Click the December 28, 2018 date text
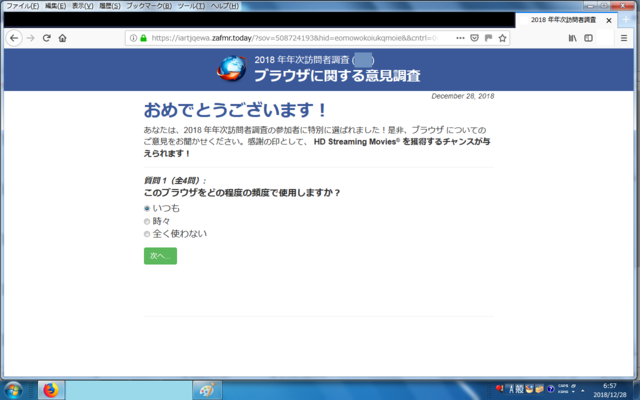The height and width of the screenshot is (400, 640). coord(463,96)
